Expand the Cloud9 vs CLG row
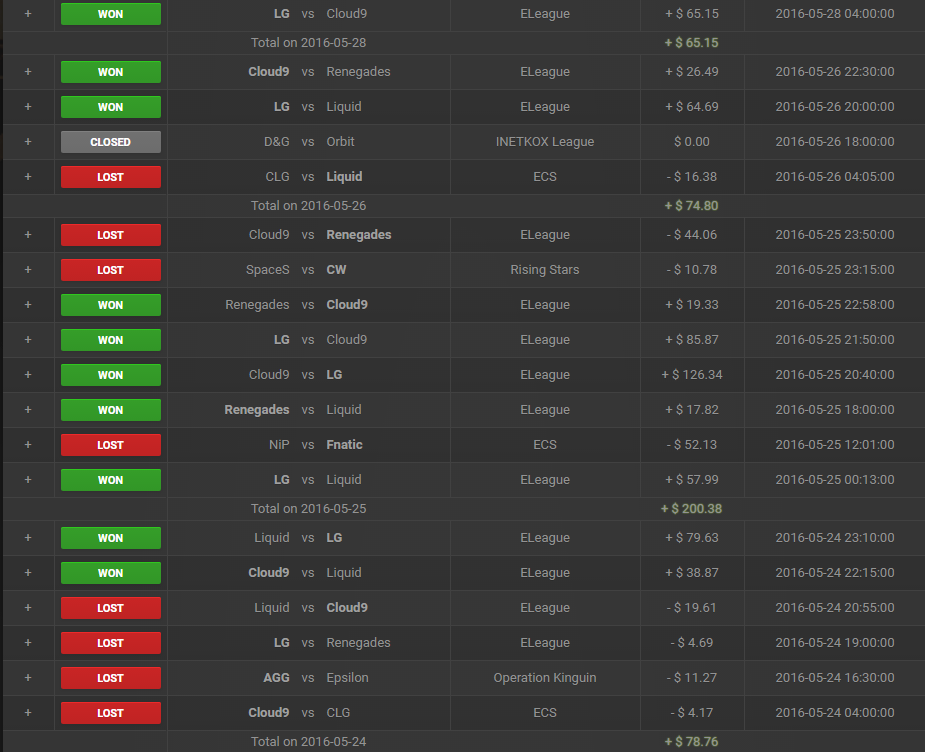925x752 pixels. tap(28, 712)
